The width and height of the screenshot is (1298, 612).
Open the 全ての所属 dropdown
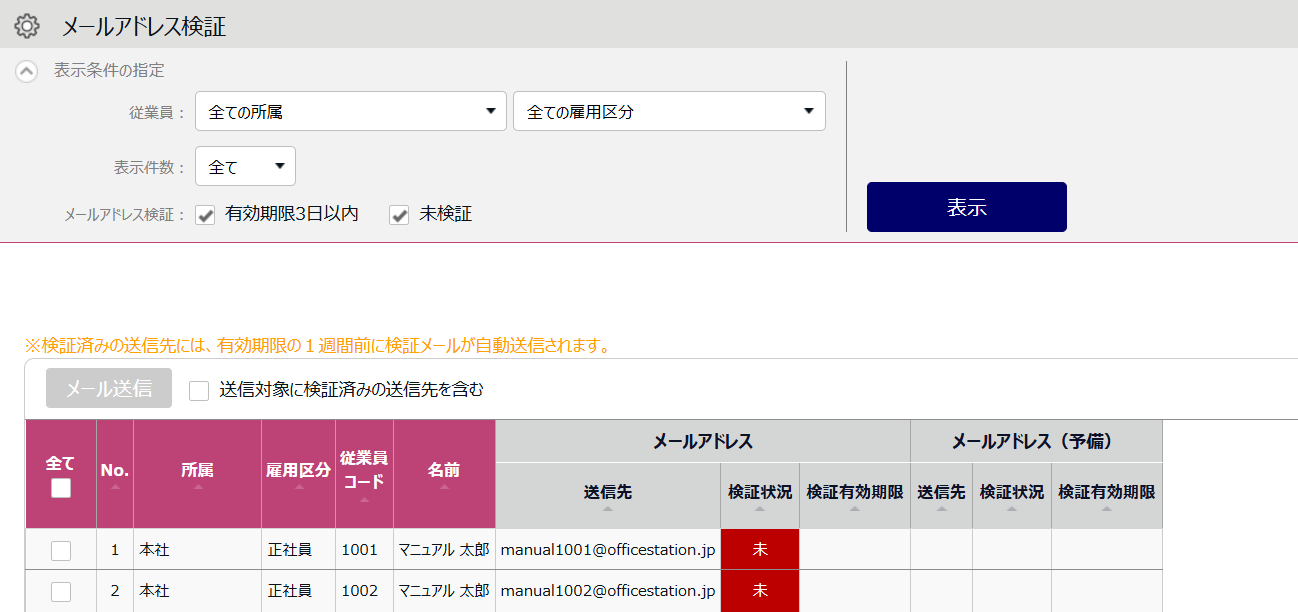point(351,112)
